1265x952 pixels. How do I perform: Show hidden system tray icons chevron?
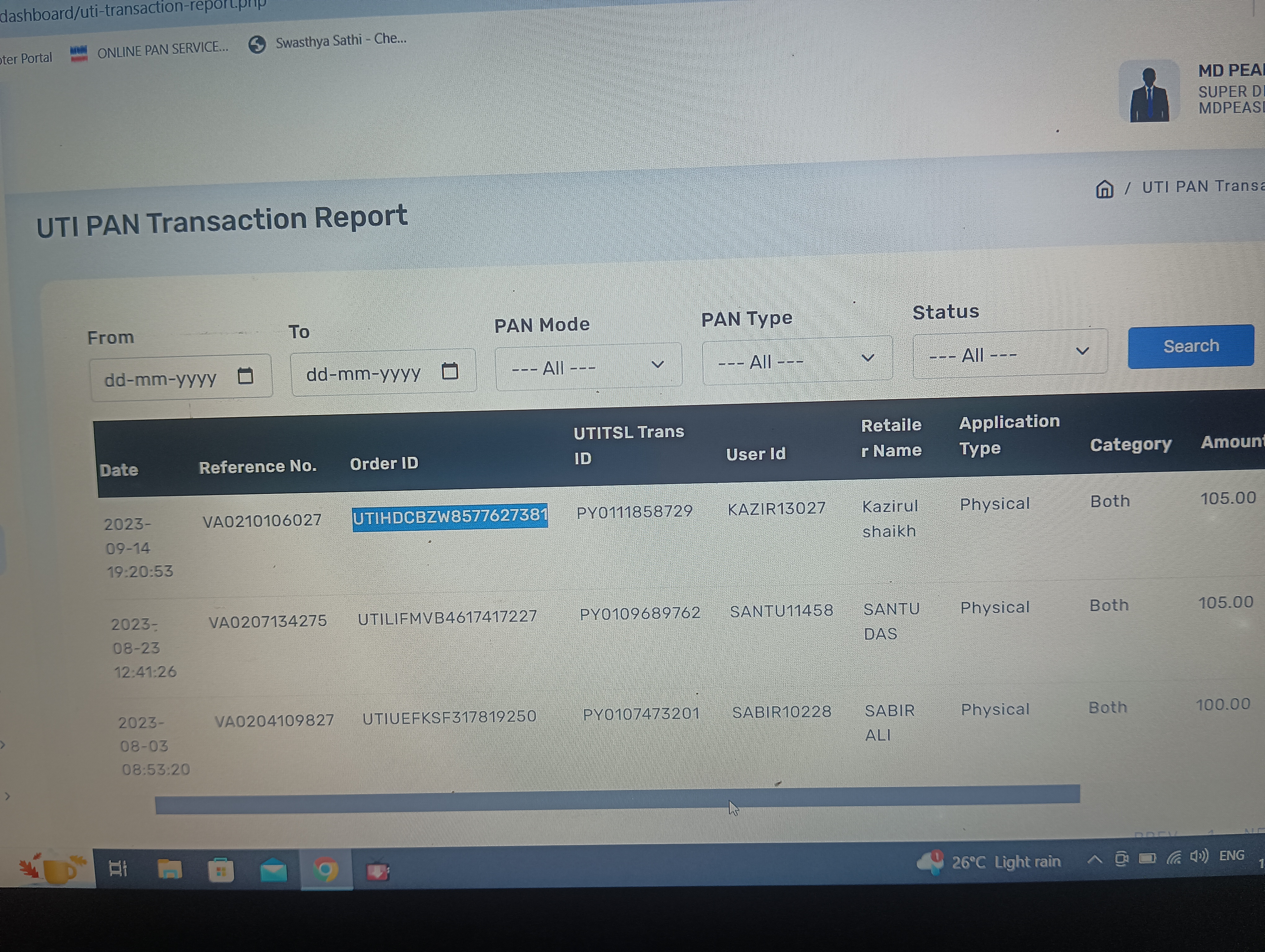(1094, 859)
